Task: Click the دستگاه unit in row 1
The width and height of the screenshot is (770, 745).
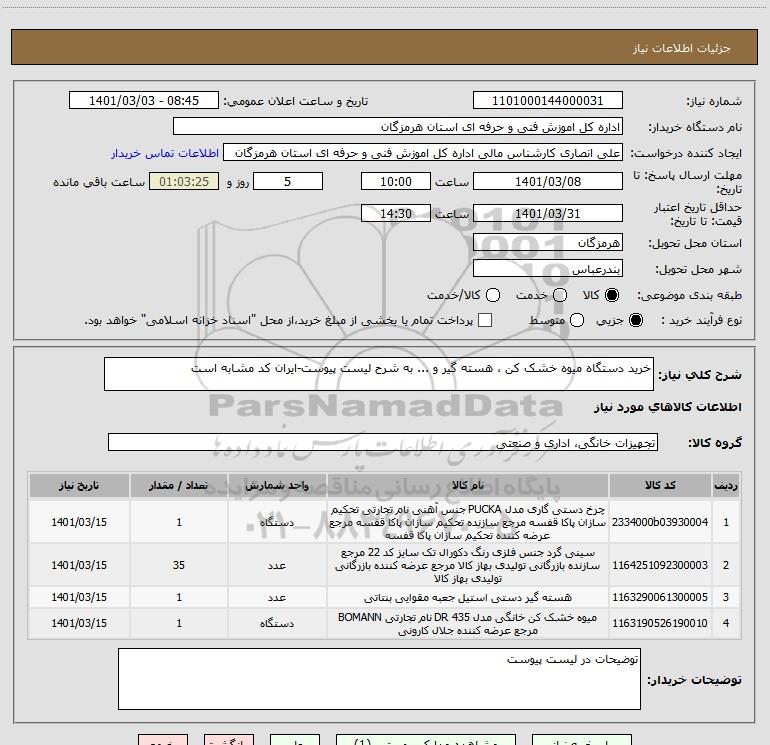Action: pos(277,522)
